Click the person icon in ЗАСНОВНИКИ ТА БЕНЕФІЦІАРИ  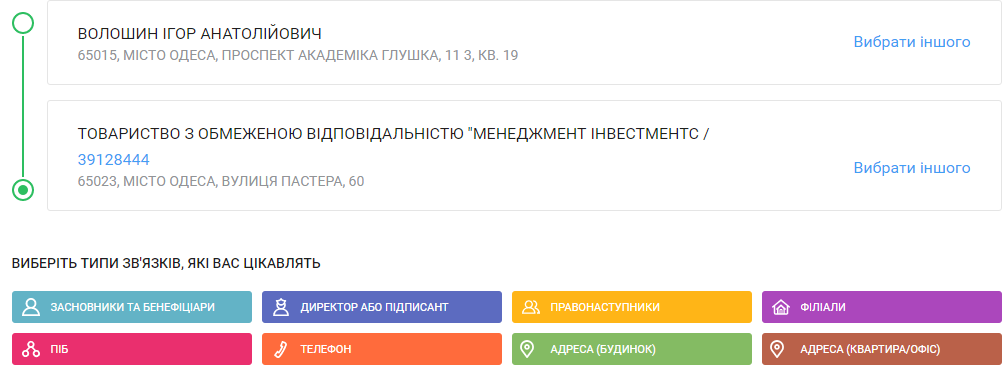31,307
